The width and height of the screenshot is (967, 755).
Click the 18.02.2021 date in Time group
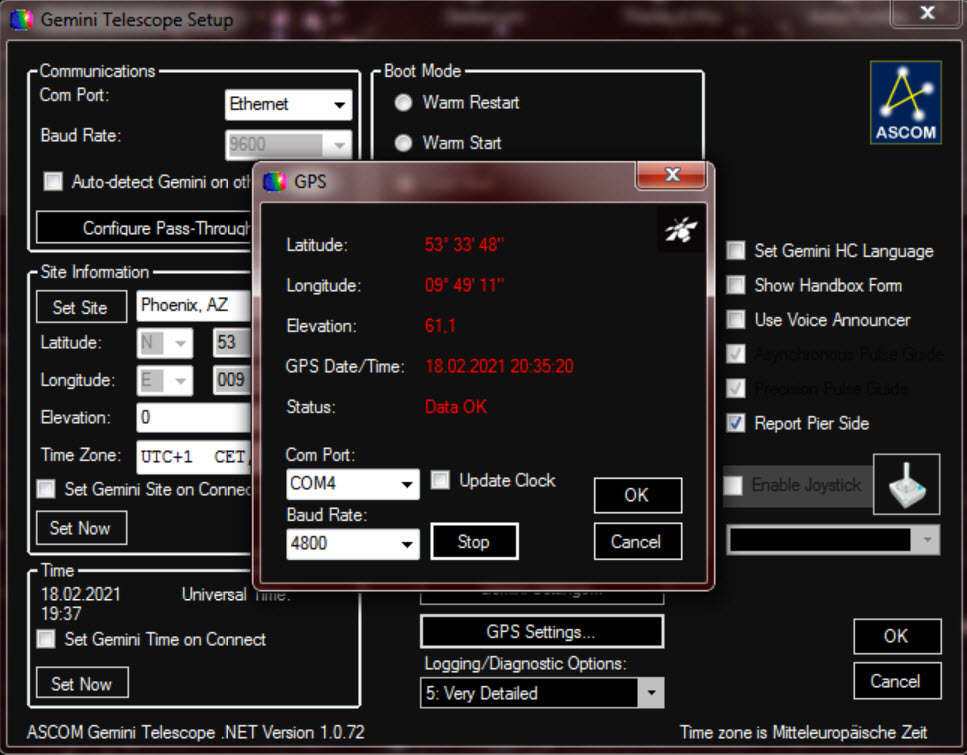click(81, 594)
